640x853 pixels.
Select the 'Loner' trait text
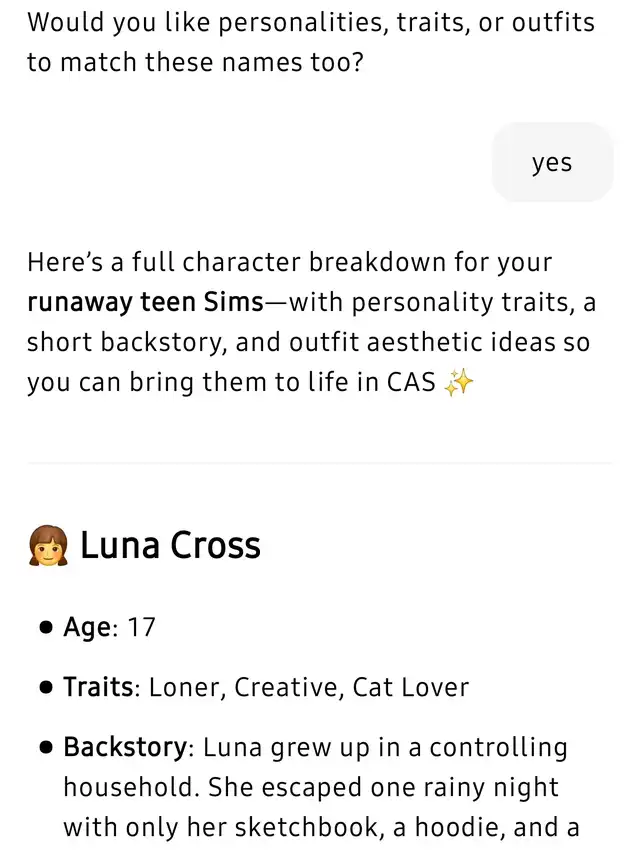[185, 688]
